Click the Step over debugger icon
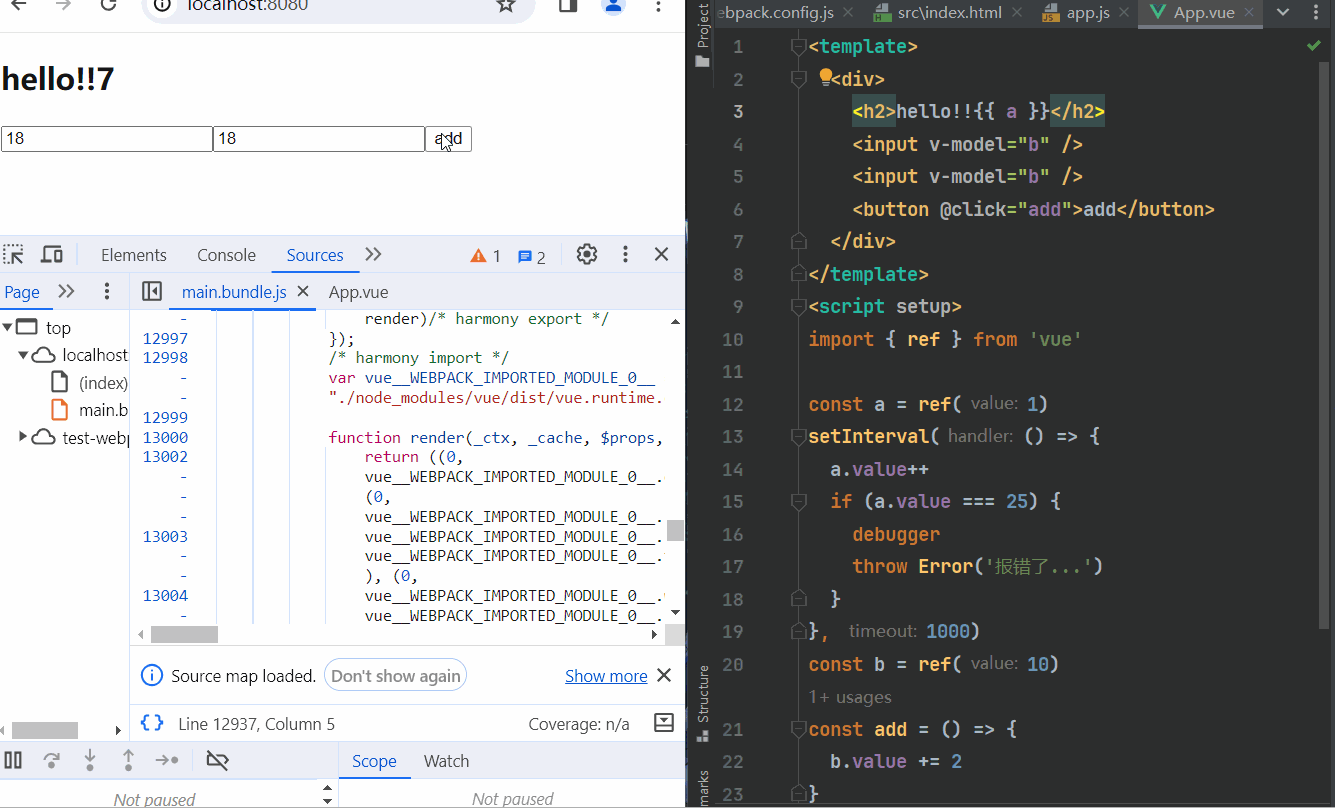 click(52, 761)
